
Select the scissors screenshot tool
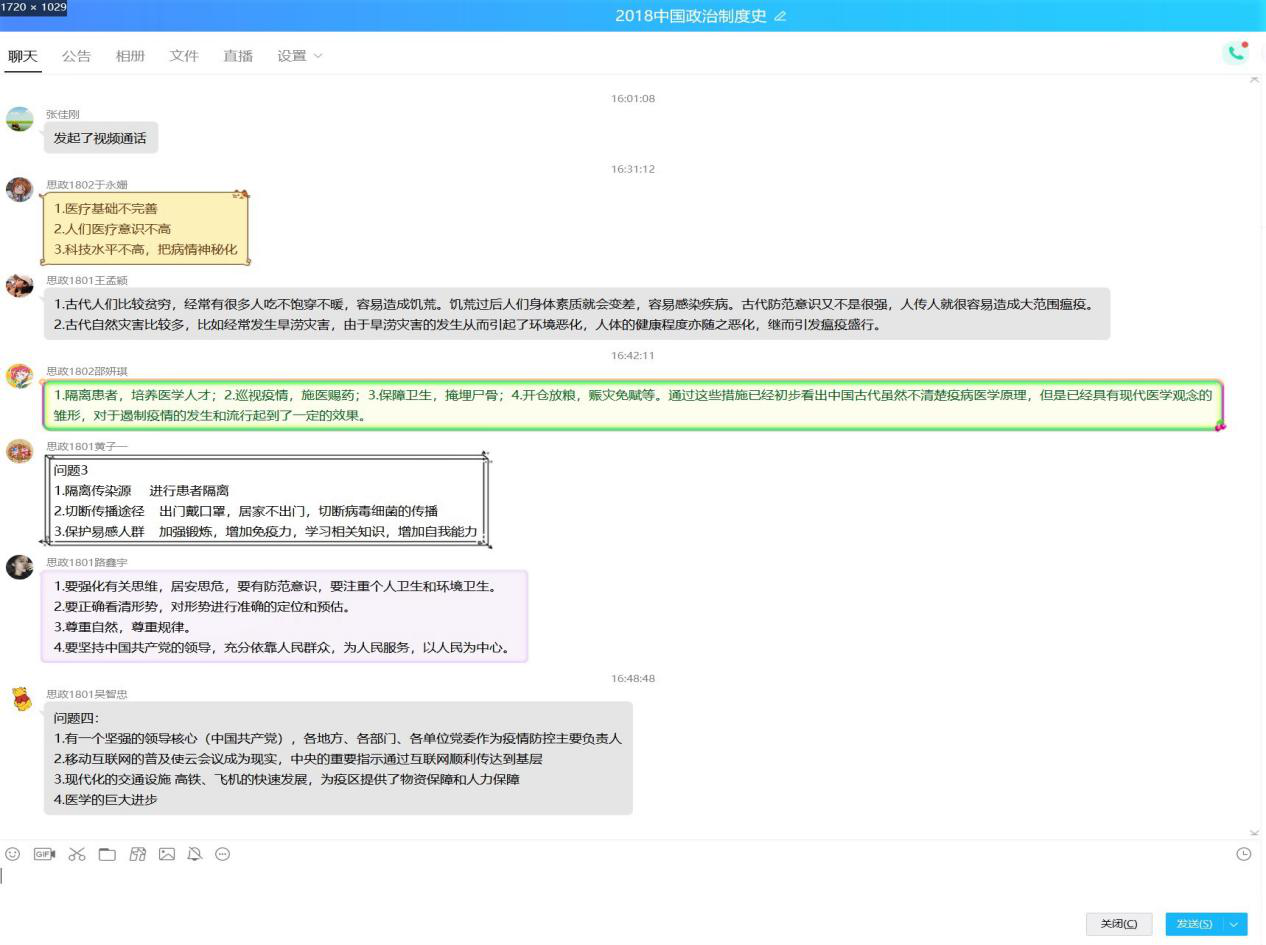point(77,854)
